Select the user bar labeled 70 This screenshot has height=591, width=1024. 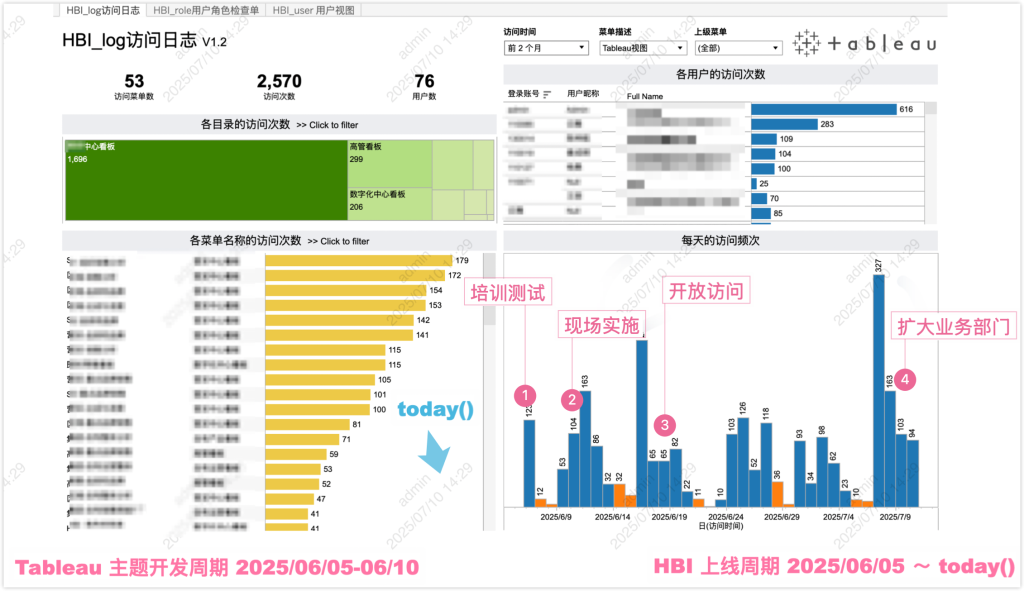coord(759,199)
